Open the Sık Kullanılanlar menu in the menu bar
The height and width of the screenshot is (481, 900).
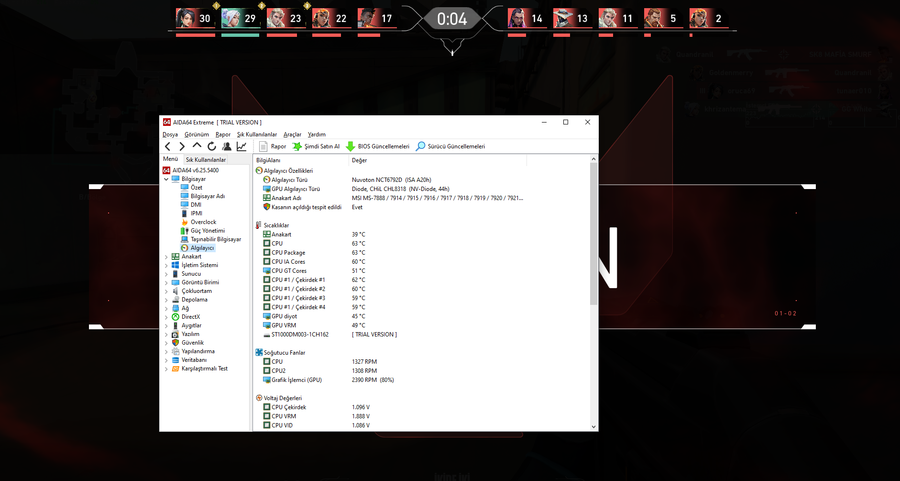(x=257, y=134)
